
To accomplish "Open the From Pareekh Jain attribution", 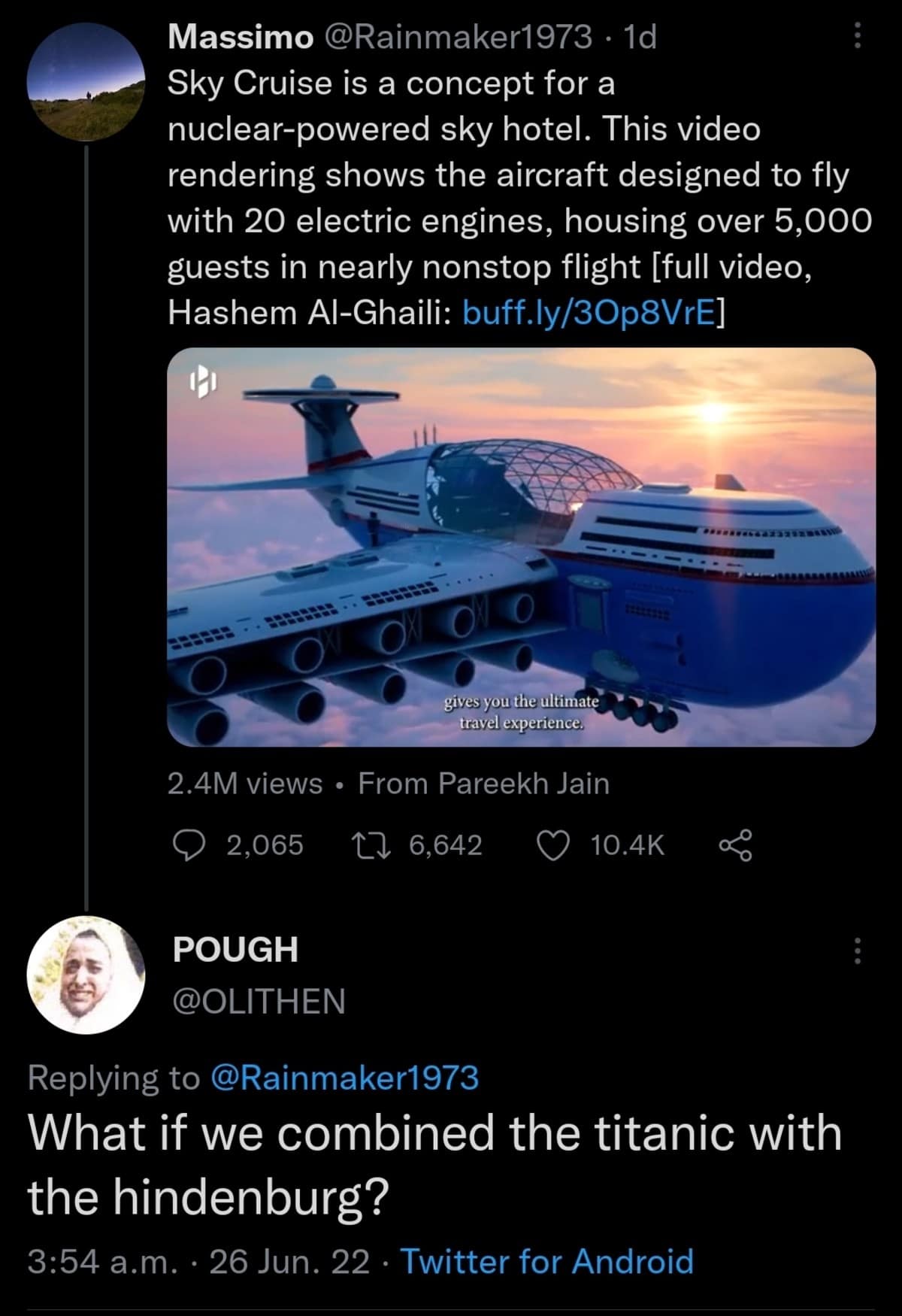I will [483, 784].
